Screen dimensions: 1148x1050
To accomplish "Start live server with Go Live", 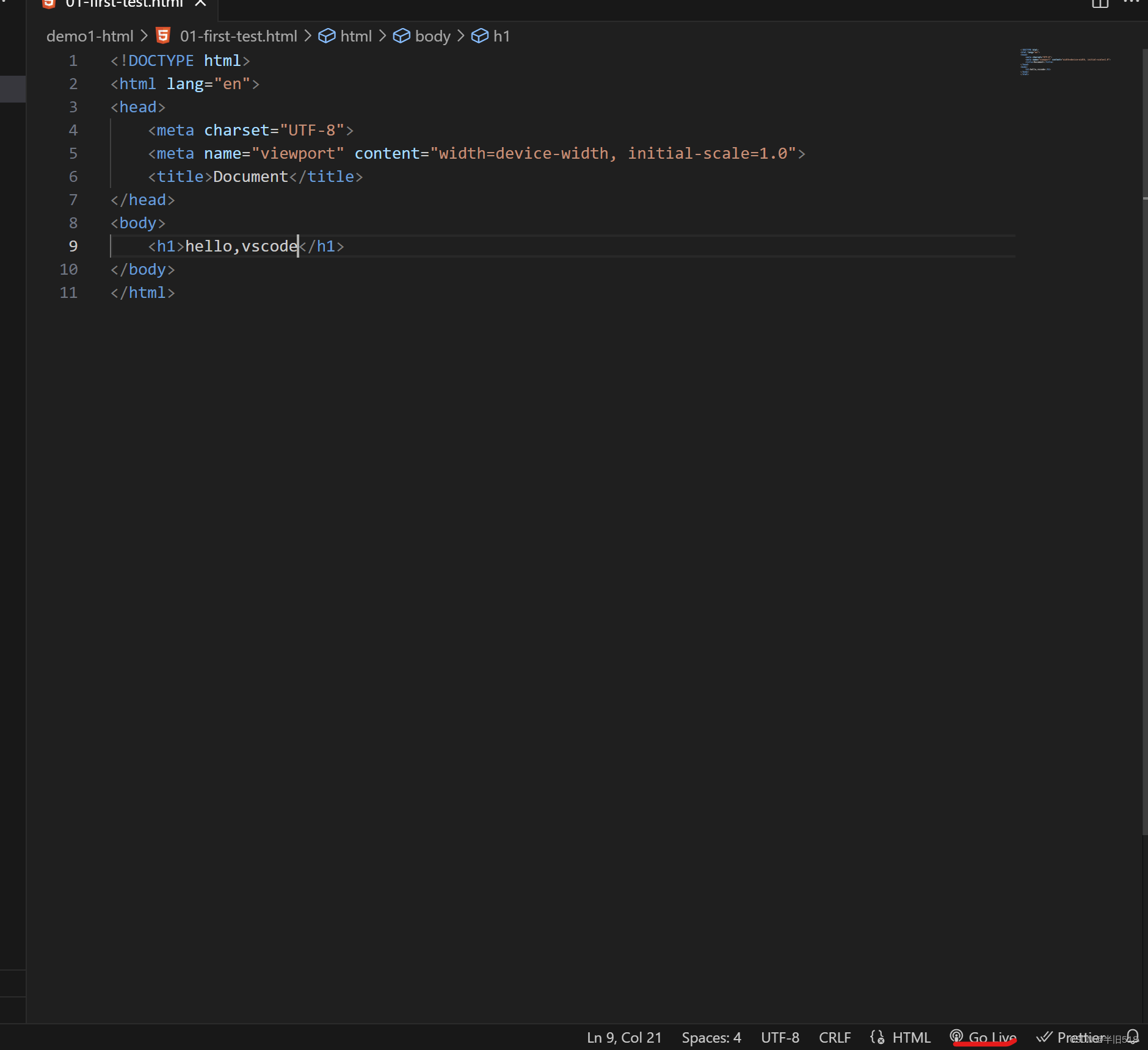I will click(983, 1037).
